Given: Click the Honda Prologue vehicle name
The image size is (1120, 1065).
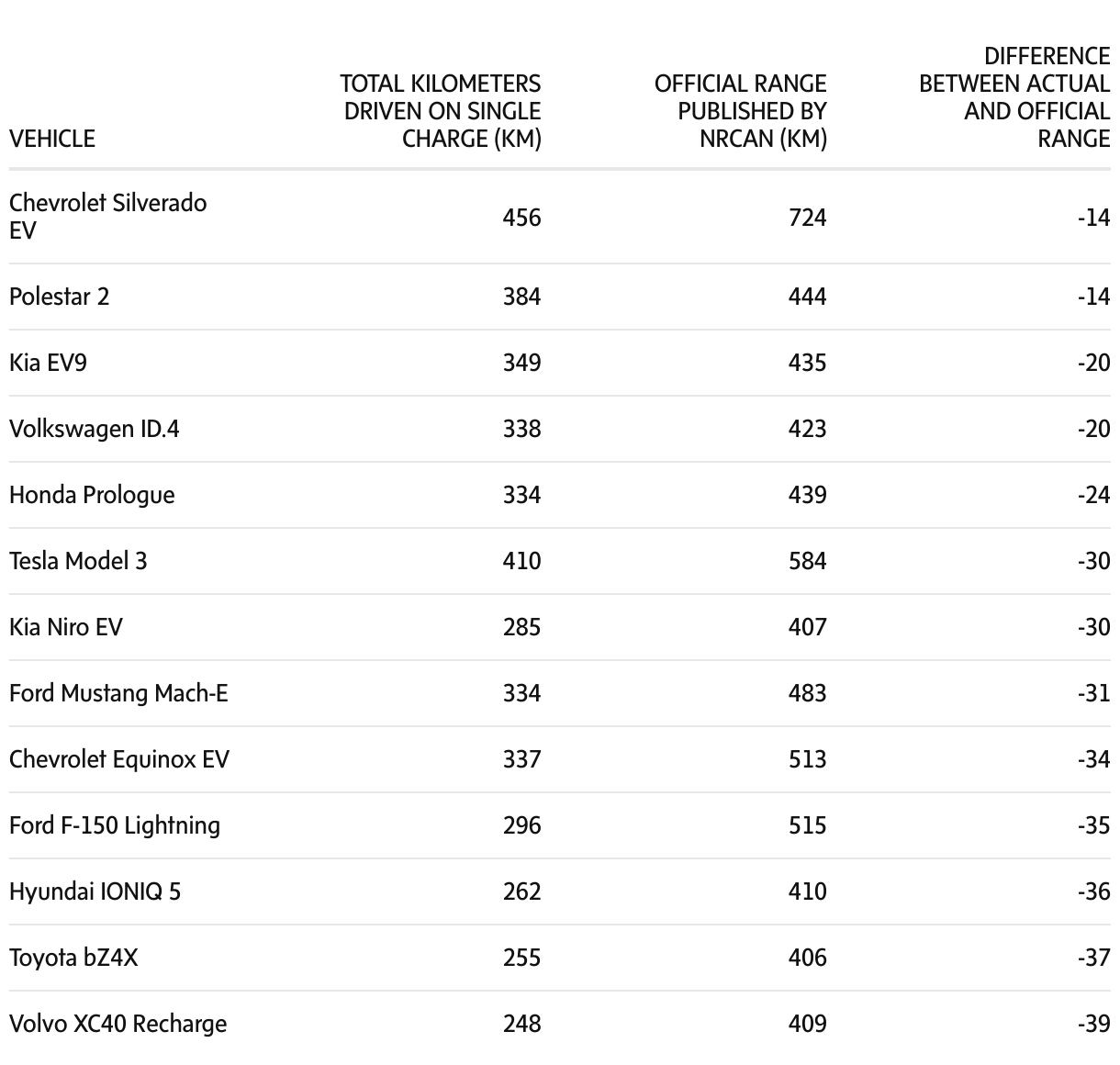Looking at the screenshot, I should (92, 495).
